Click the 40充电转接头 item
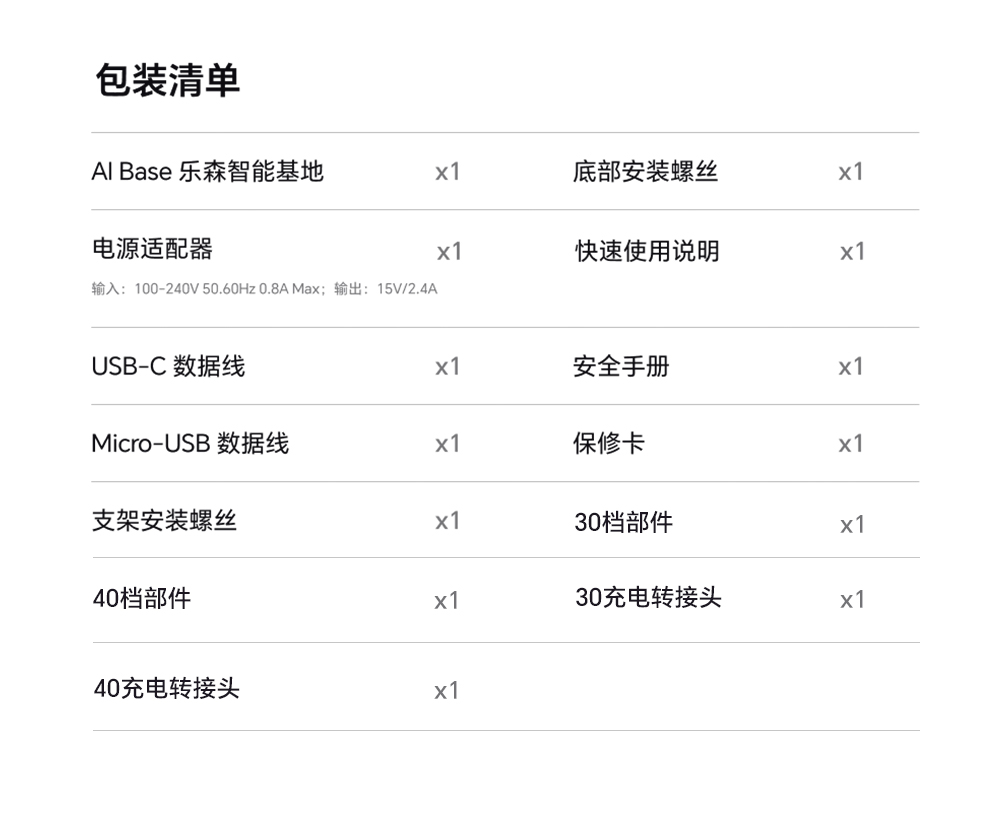The image size is (1000, 832). 166,689
